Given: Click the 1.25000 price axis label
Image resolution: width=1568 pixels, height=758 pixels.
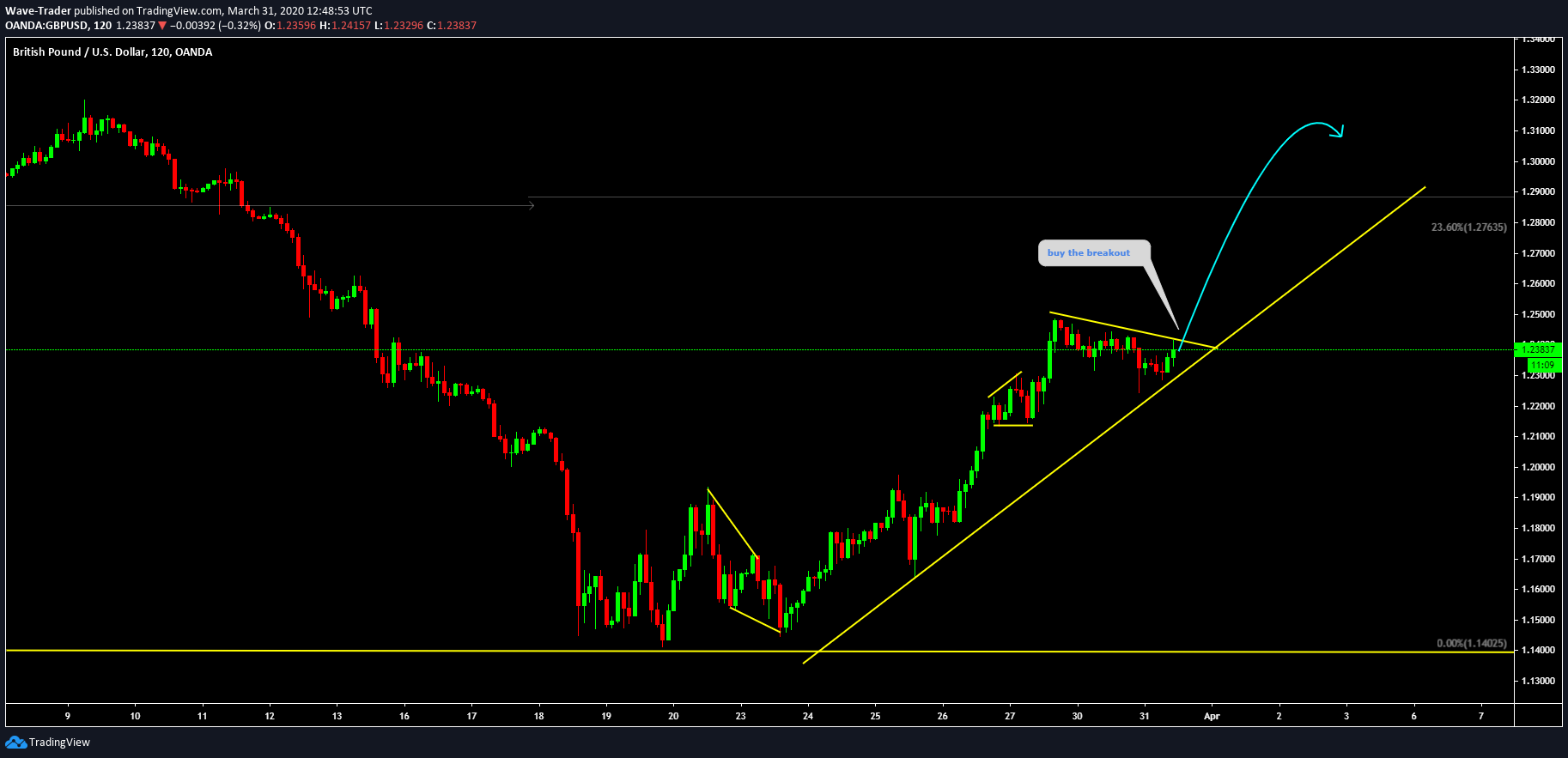Looking at the screenshot, I should tap(1538, 314).
